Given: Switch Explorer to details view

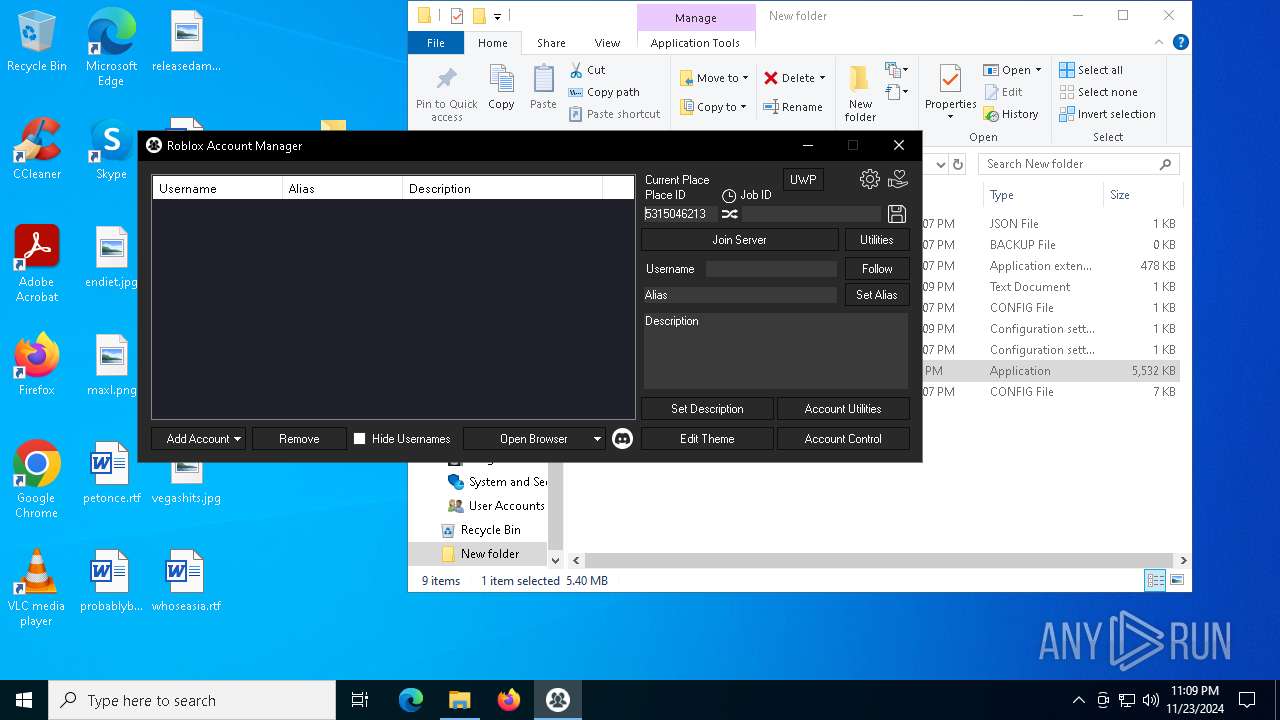Looking at the screenshot, I should [x=1155, y=580].
